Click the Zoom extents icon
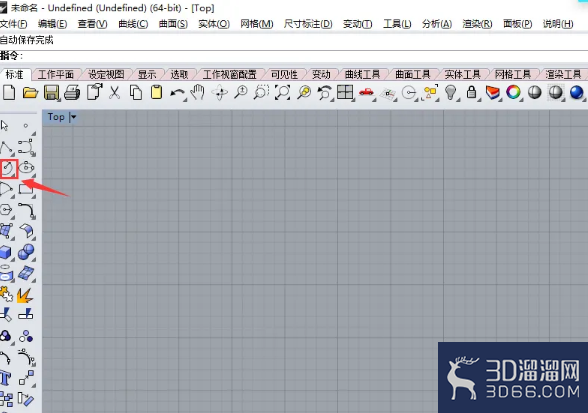 [282, 92]
